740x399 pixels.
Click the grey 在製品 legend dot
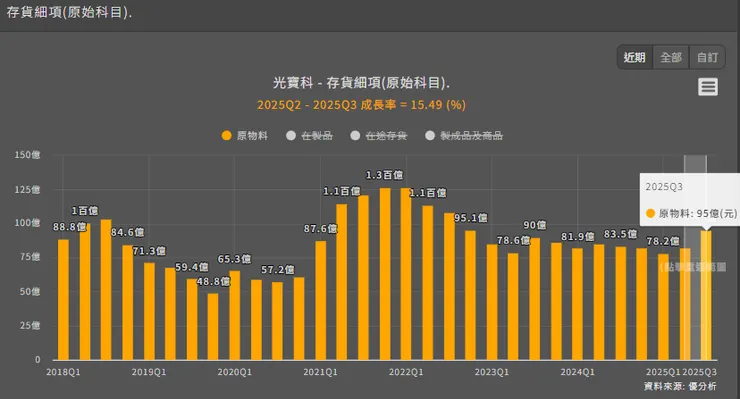pyautogui.click(x=291, y=136)
